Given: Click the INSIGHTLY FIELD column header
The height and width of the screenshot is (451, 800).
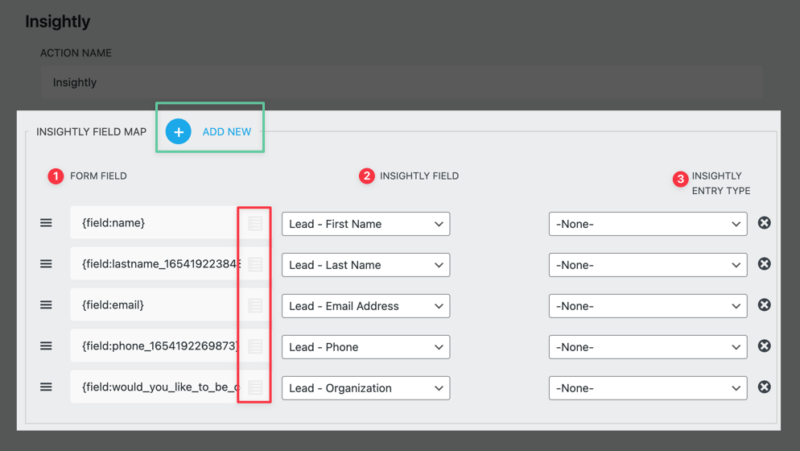Looking at the screenshot, I should [x=419, y=176].
